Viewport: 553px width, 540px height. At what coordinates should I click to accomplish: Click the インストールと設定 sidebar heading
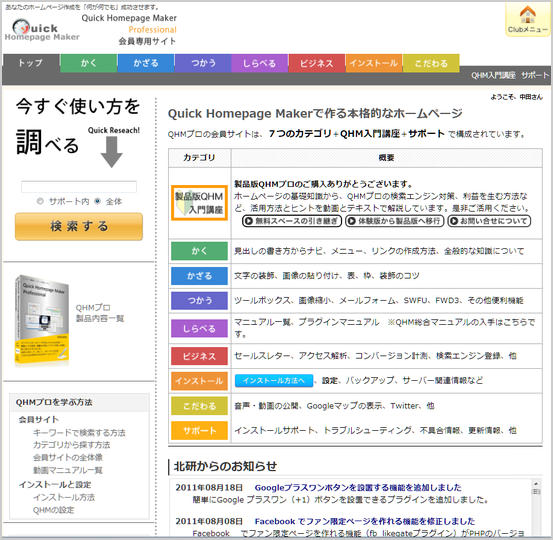pyautogui.click(x=55, y=485)
